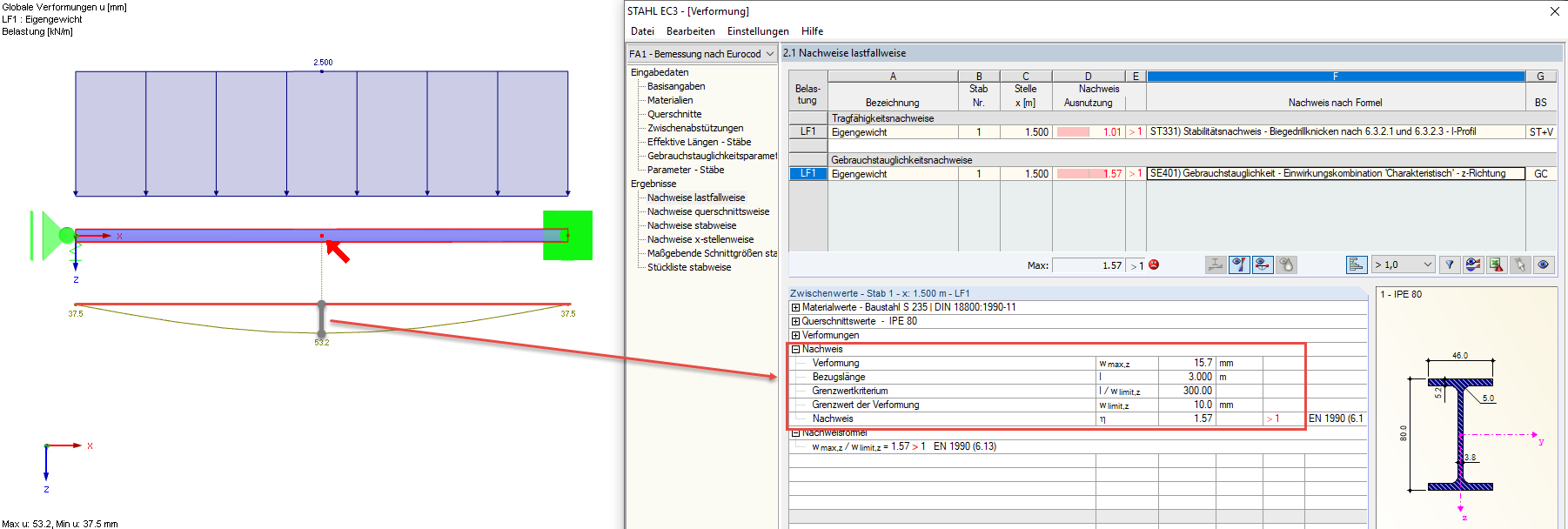Viewport: 1568px width, 529px height.
Task: Select Stückliste stabweise tree item
Action: point(689,267)
